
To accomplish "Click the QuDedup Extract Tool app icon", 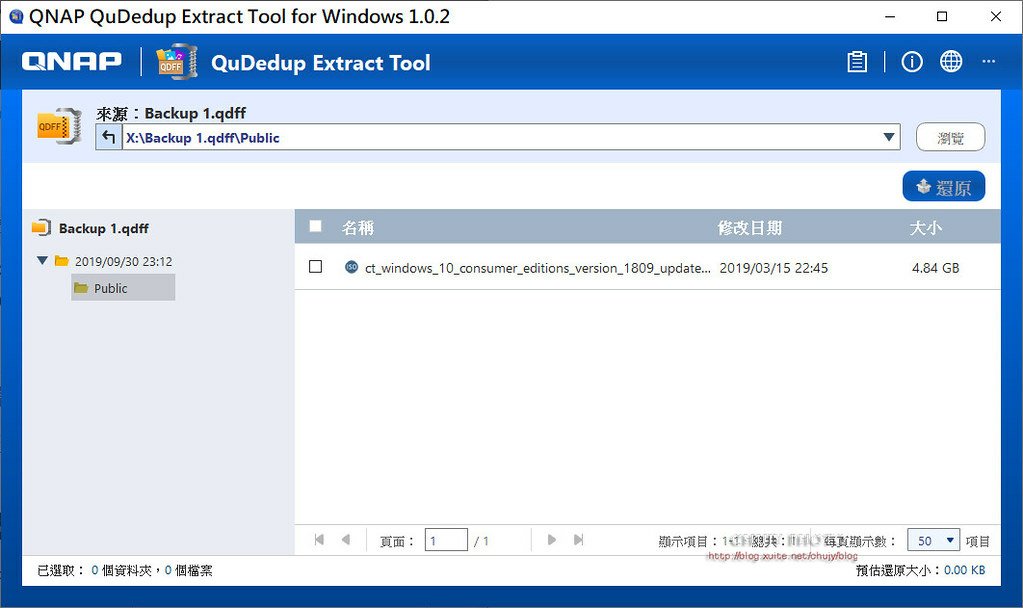I will (x=177, y=62).
